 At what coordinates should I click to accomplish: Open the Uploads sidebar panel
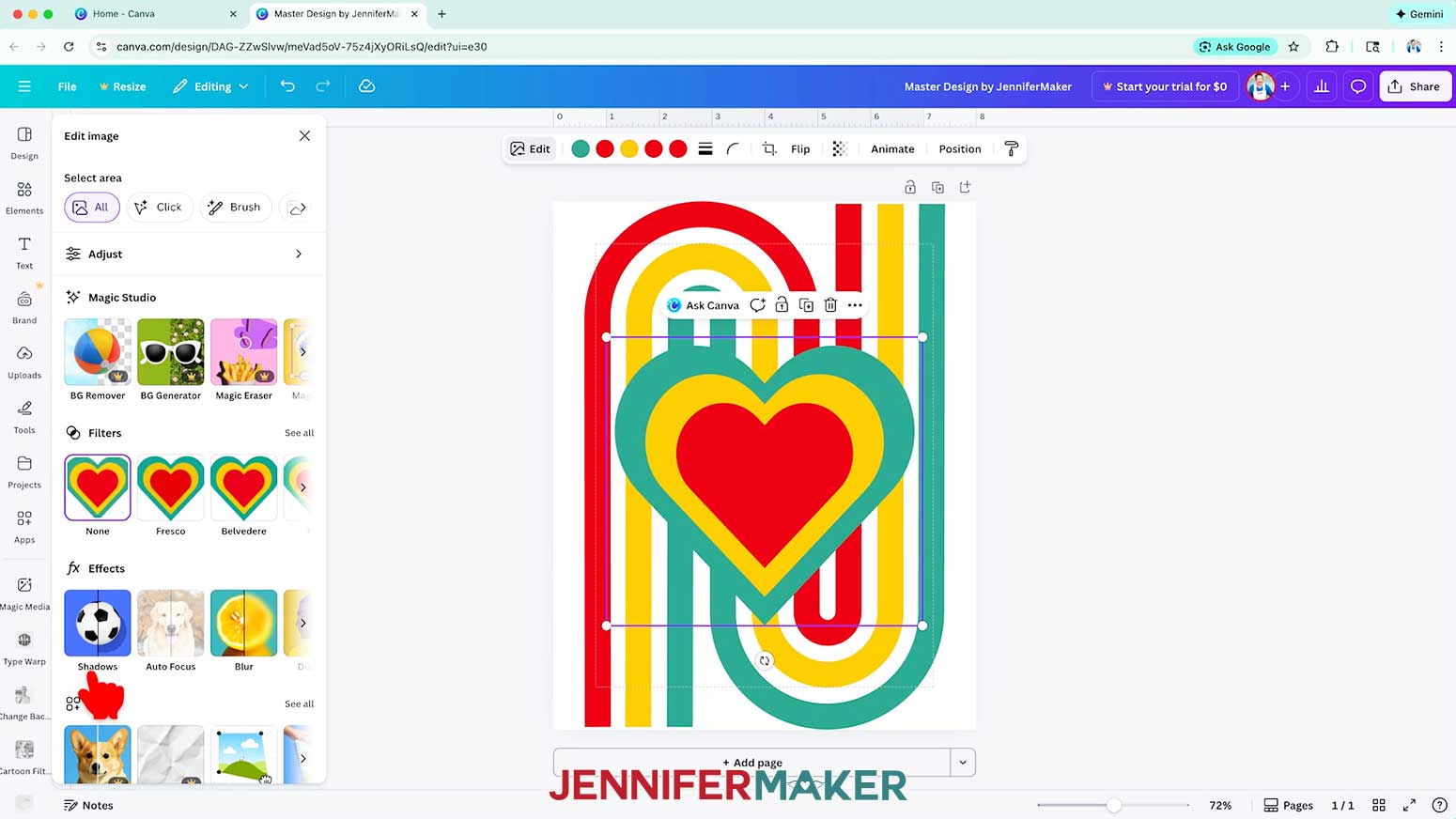click(24, 362)
